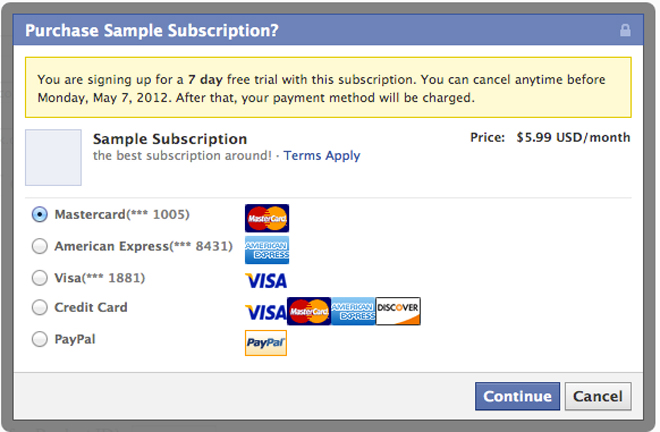Image resolution: width=660 pixels, height=432 pixels.
Task: Select the Mastercard ending 1005 radio button
Action: [40, 215]
